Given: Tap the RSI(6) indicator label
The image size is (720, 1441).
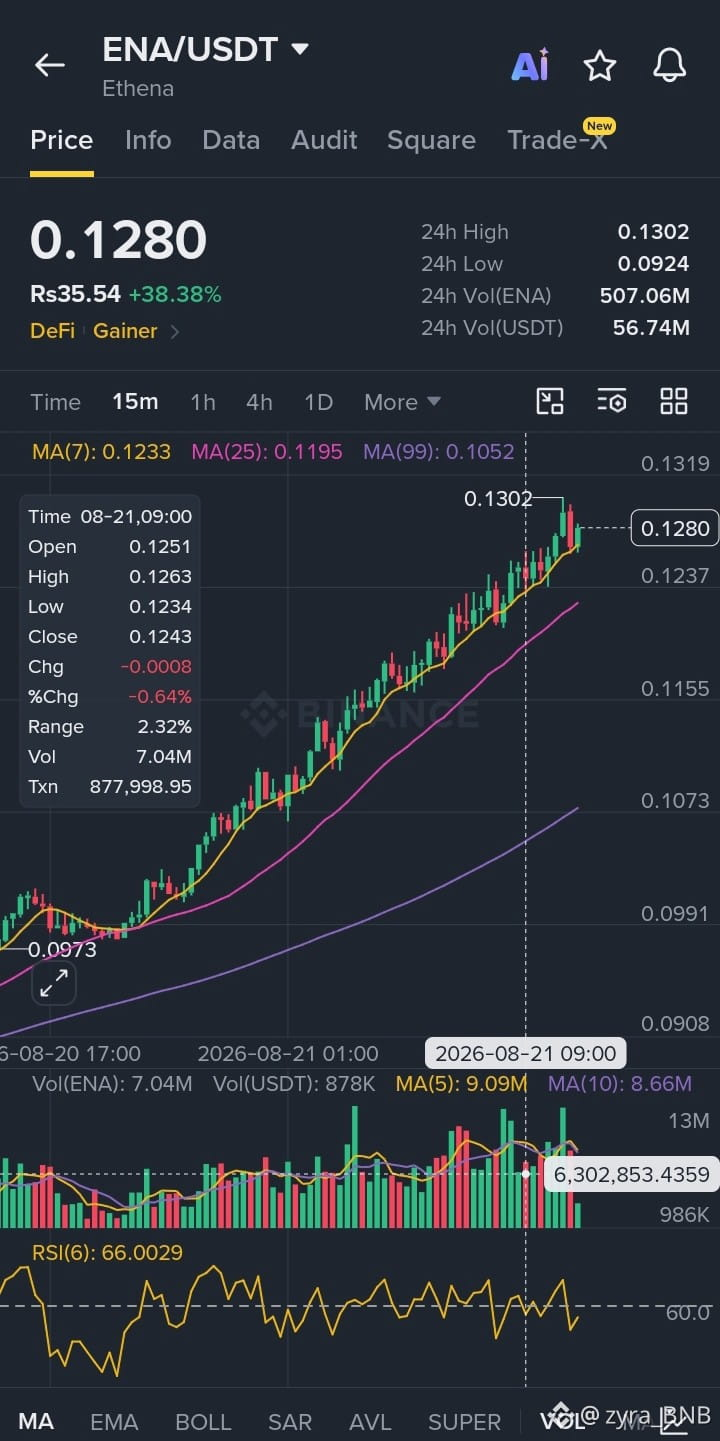Looking at the screenshot, I should (x=107, y=1252).
